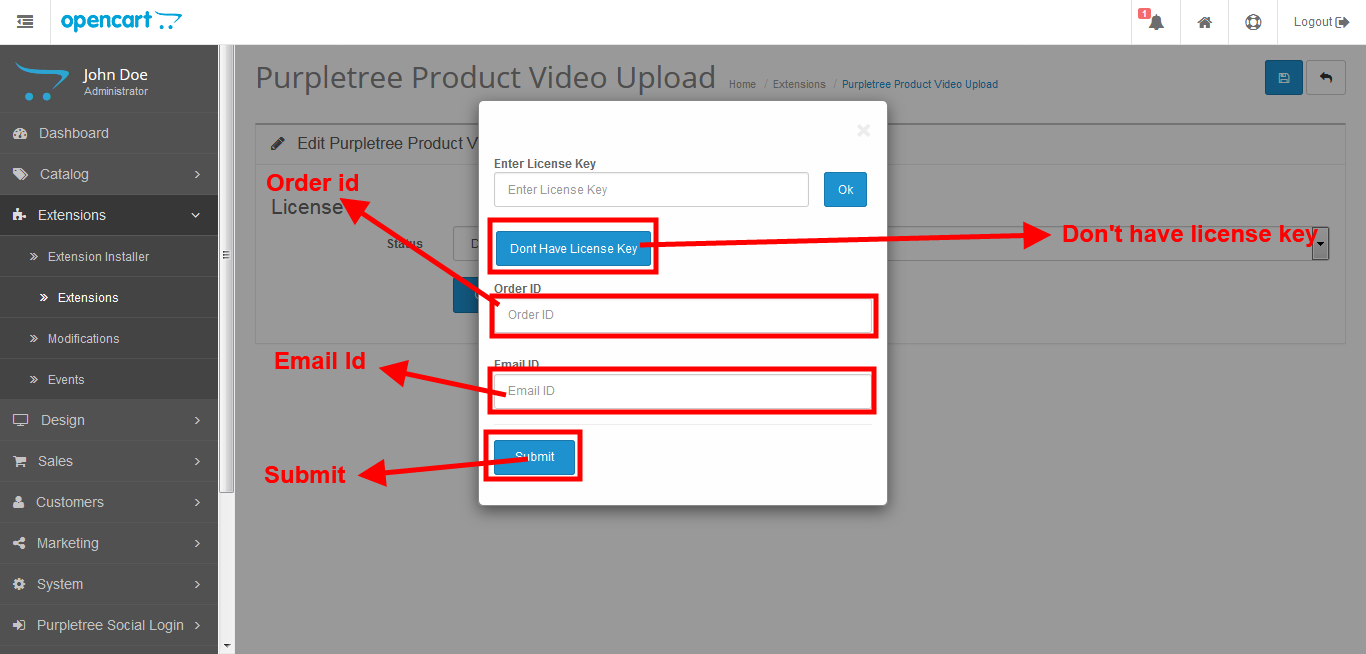Log out via the Logout link
Screen dimensions: 1366x654
coord(1321,22)
